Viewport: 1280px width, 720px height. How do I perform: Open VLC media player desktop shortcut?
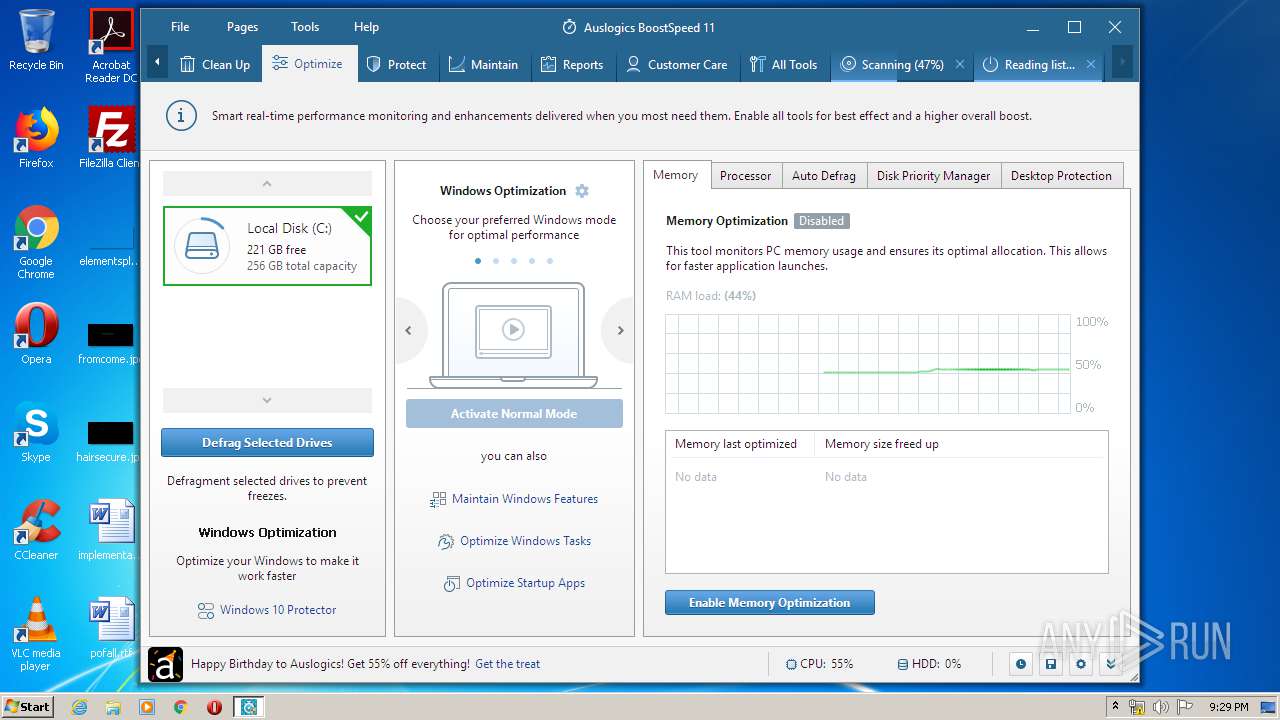[36, 634]
